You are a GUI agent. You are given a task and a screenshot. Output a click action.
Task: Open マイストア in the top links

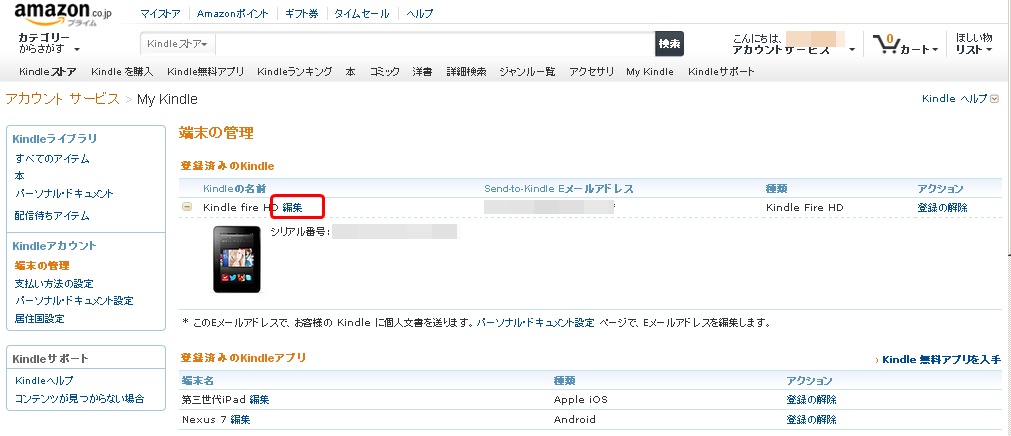(162, 13)
